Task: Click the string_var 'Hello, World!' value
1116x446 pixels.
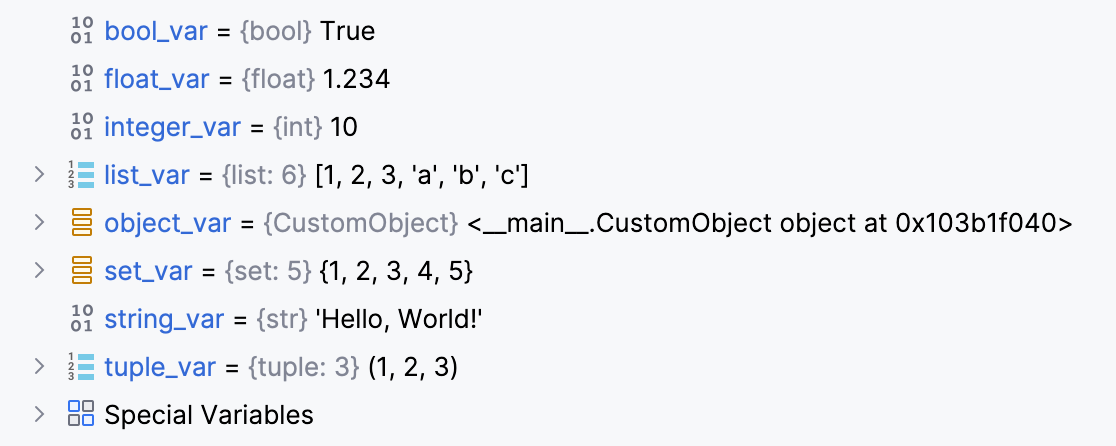Action: (391, 319)
